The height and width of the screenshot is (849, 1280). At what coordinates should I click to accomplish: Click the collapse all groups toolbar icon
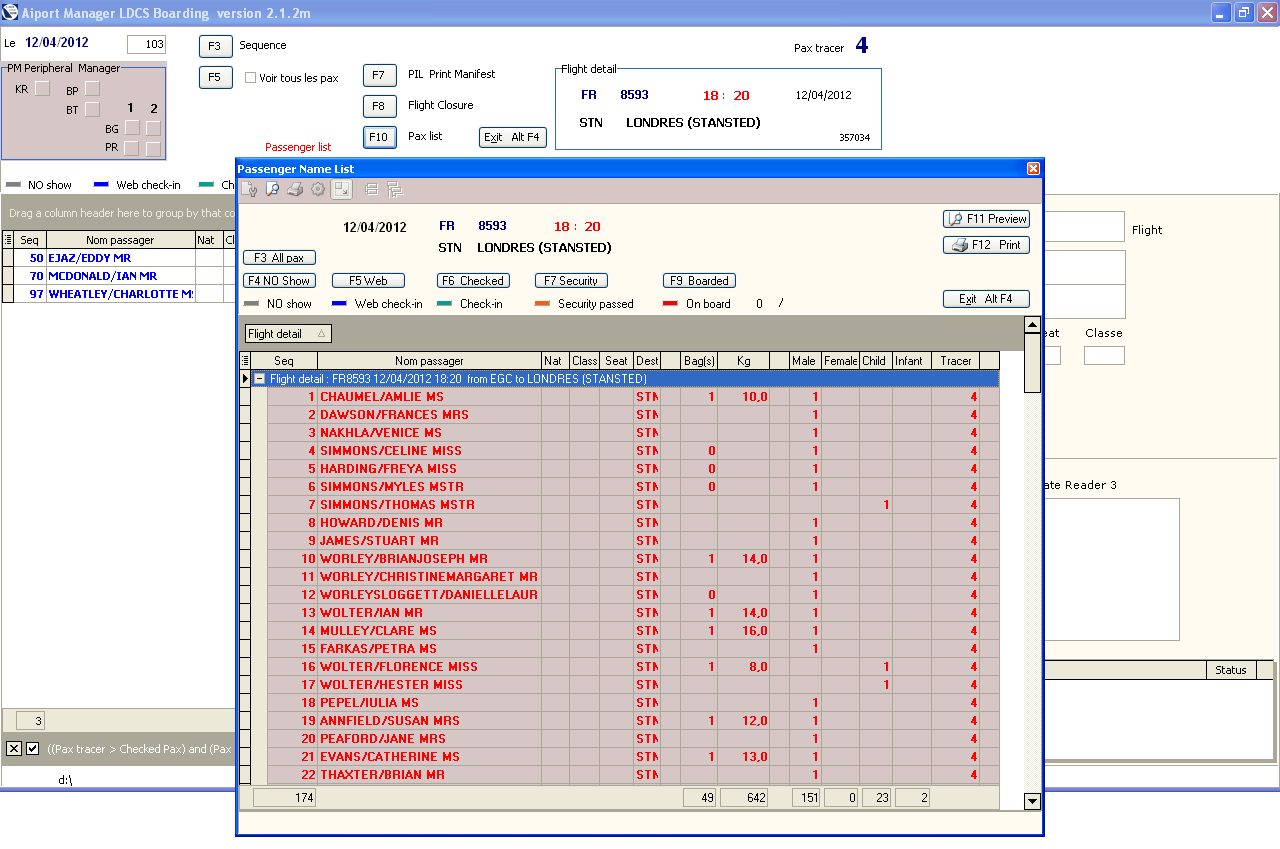(x=371, y=190)
